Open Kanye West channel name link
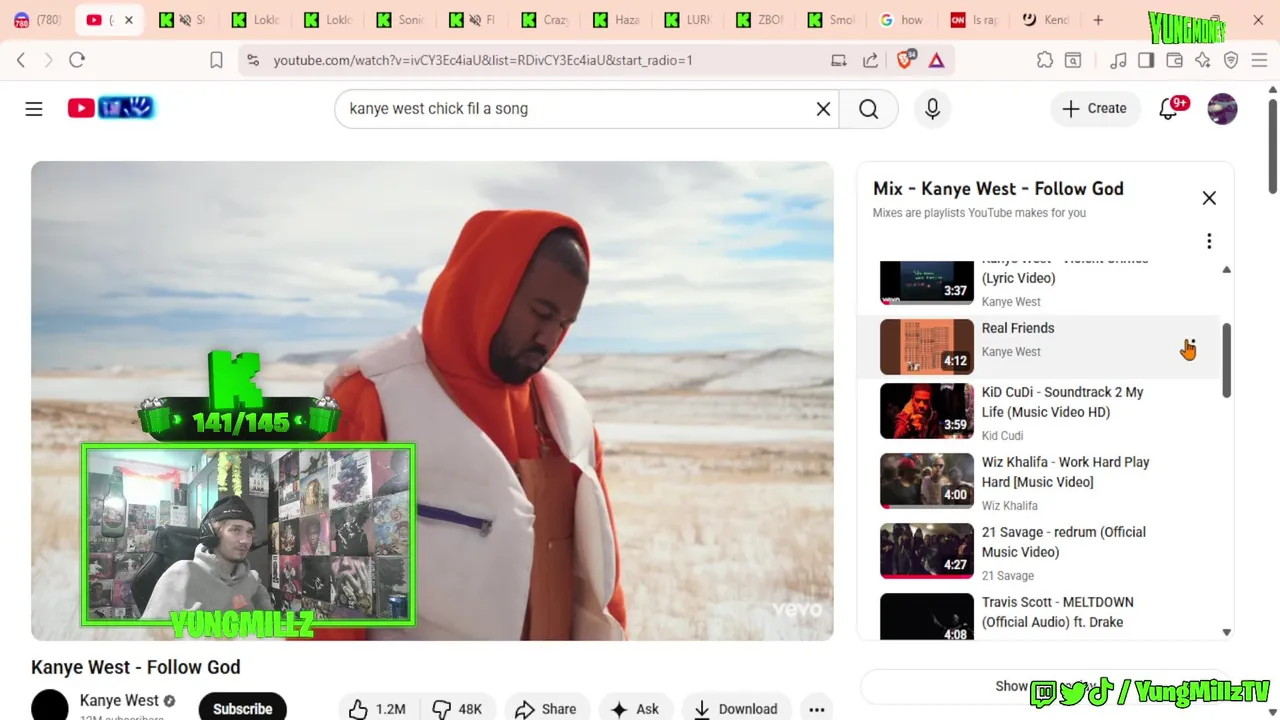Image resolution: width=1280 pixels, height=720 pixels. (x=119, y=700)
